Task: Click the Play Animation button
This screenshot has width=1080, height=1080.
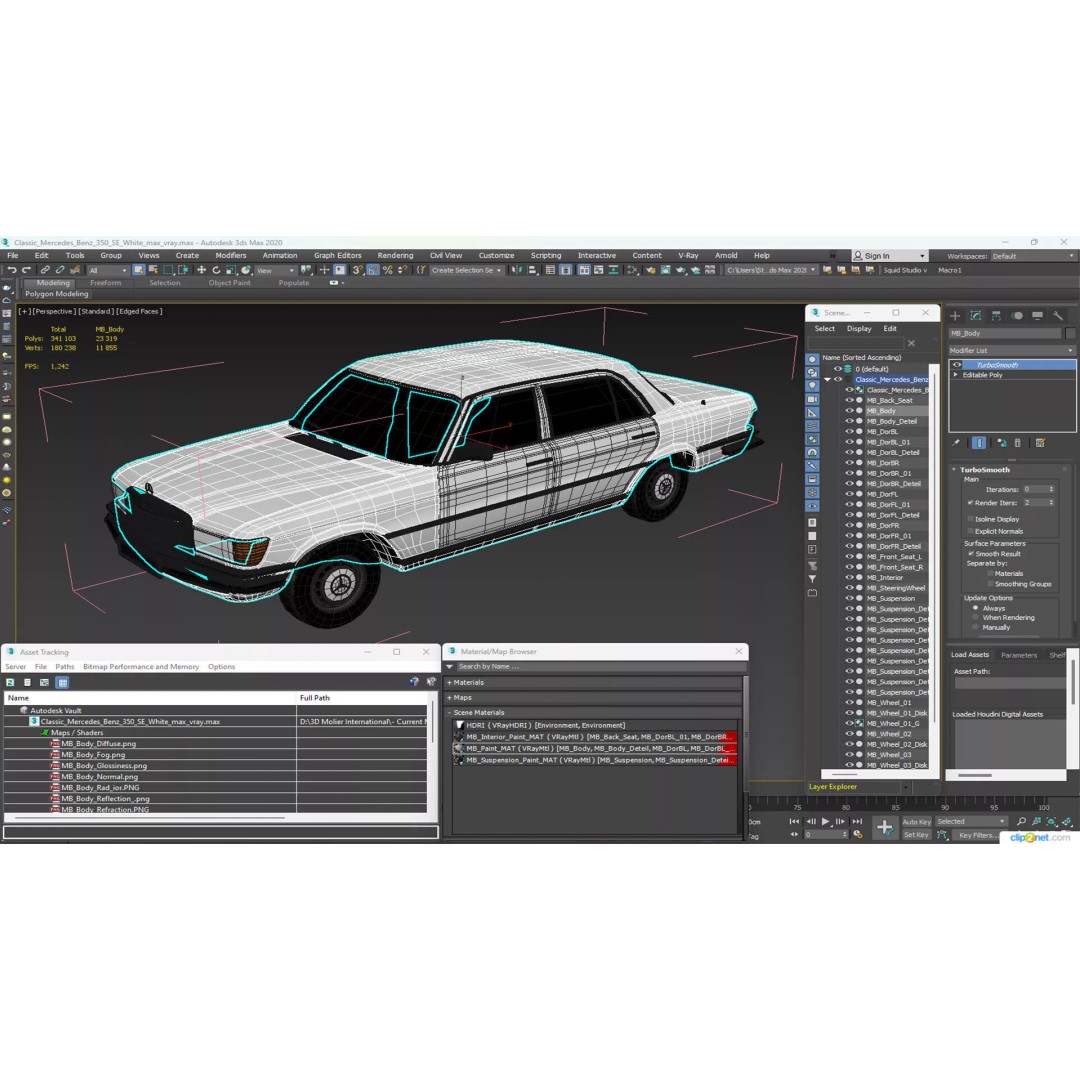Action: click(825, 821)
